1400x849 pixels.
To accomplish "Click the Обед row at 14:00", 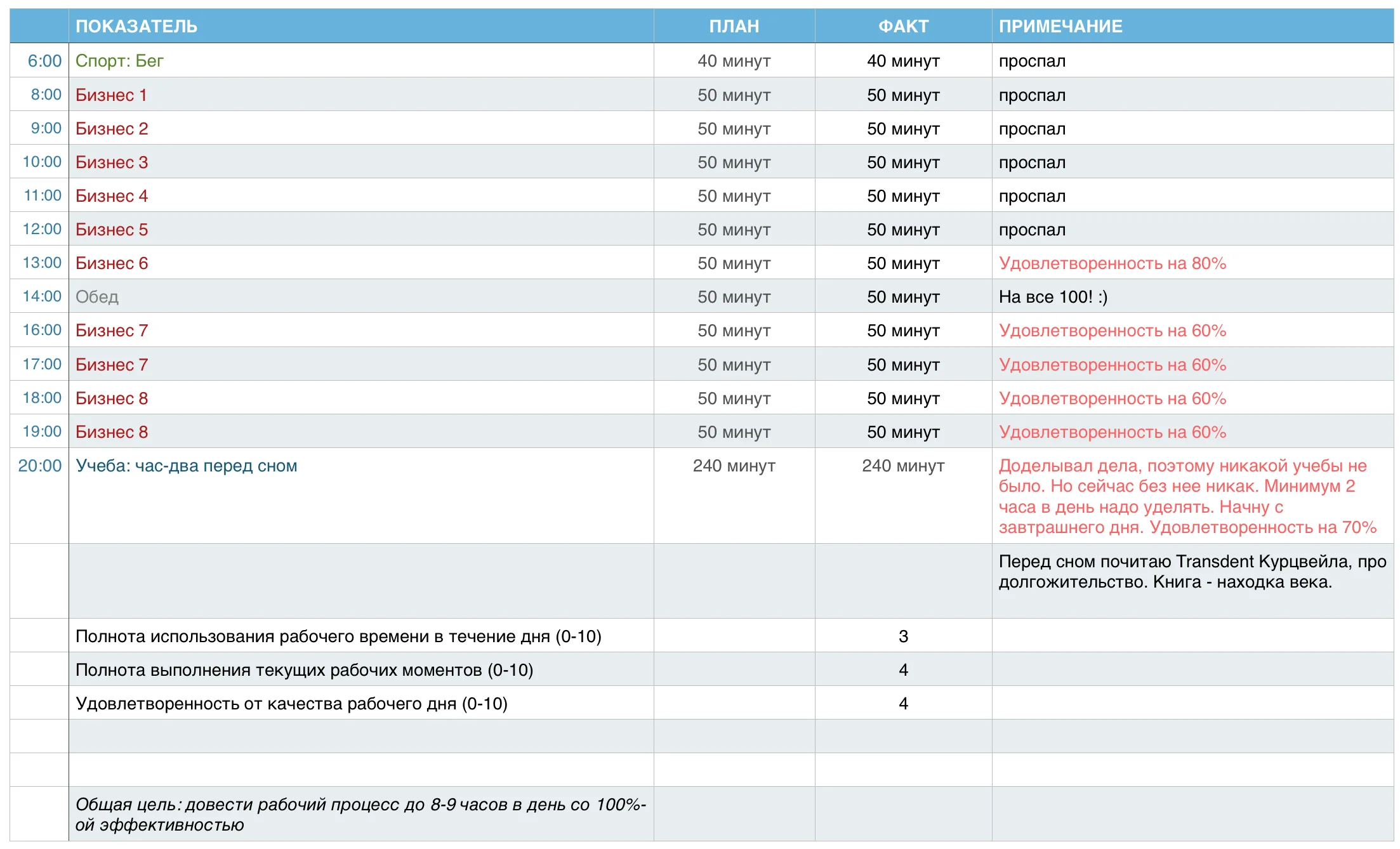I will 96,296.
